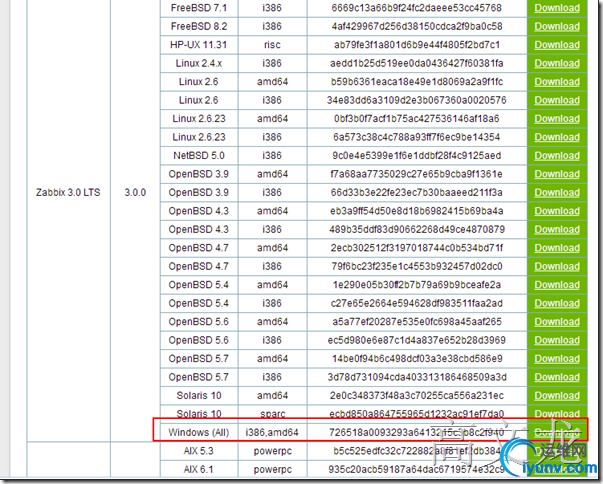Download the OpenBSD 4.3 i386 agent

click(557, 230)
